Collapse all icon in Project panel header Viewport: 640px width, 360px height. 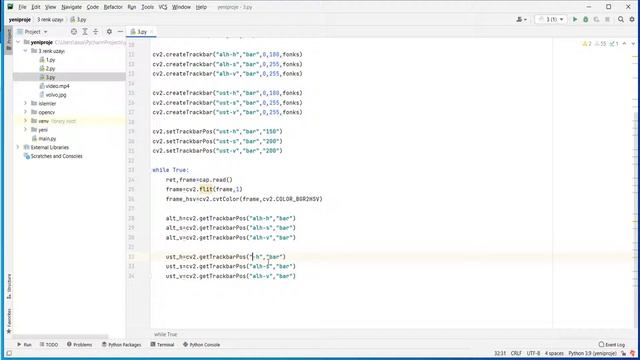(96, 31)
